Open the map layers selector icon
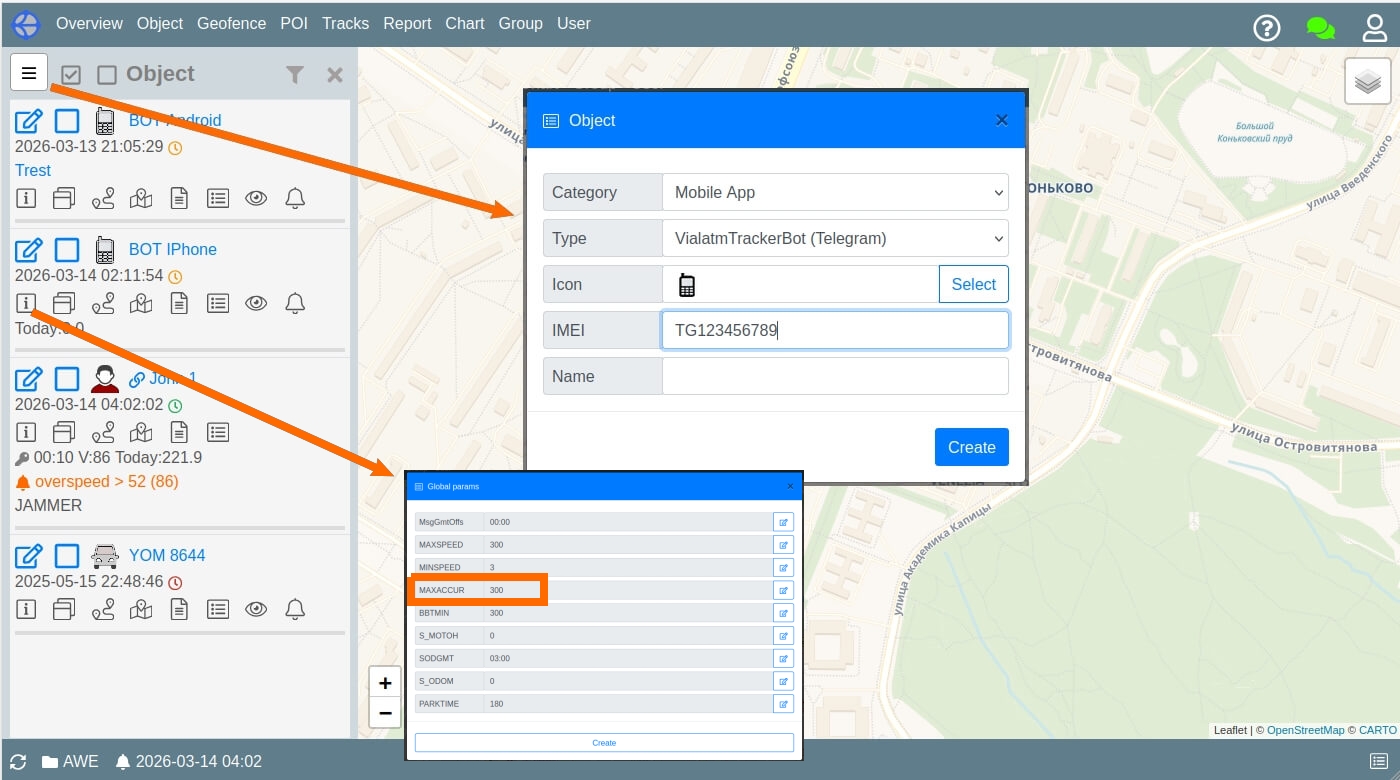This screenshot has width=1400, height=780. [x=1369, y=81]
